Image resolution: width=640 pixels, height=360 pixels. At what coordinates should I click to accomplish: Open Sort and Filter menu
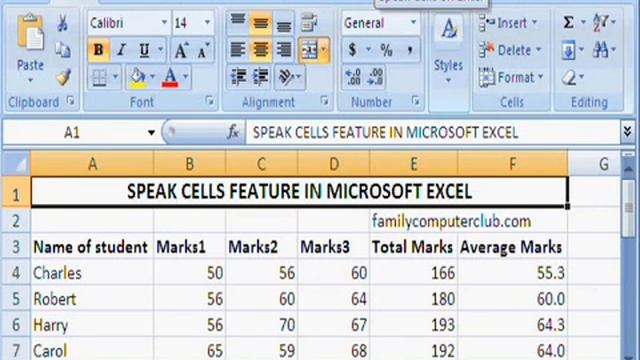(604, 22)
